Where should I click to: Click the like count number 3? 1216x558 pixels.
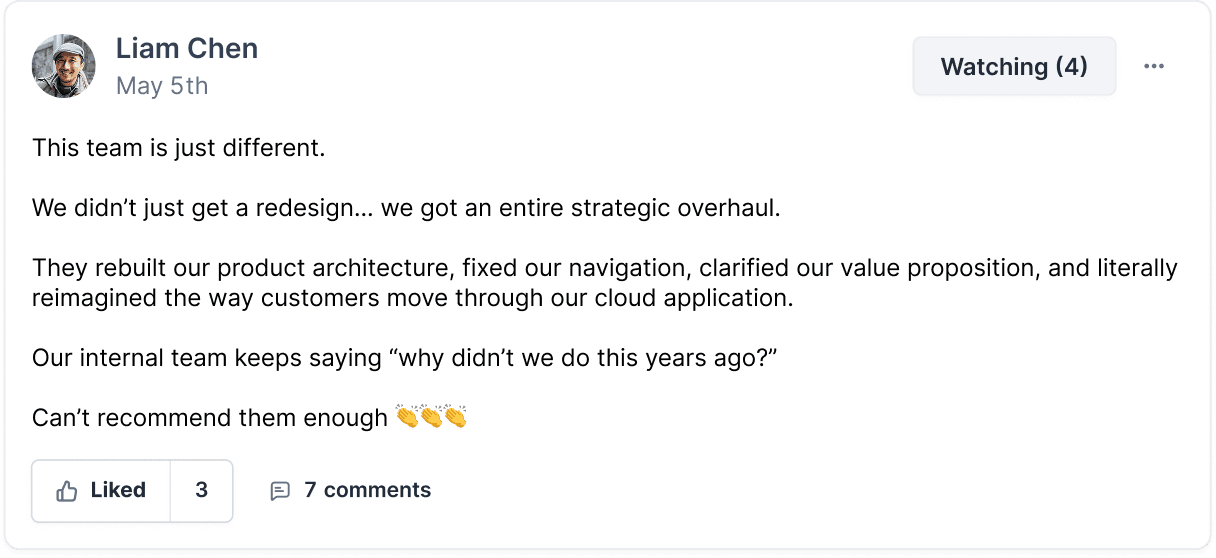coord(202,490)
